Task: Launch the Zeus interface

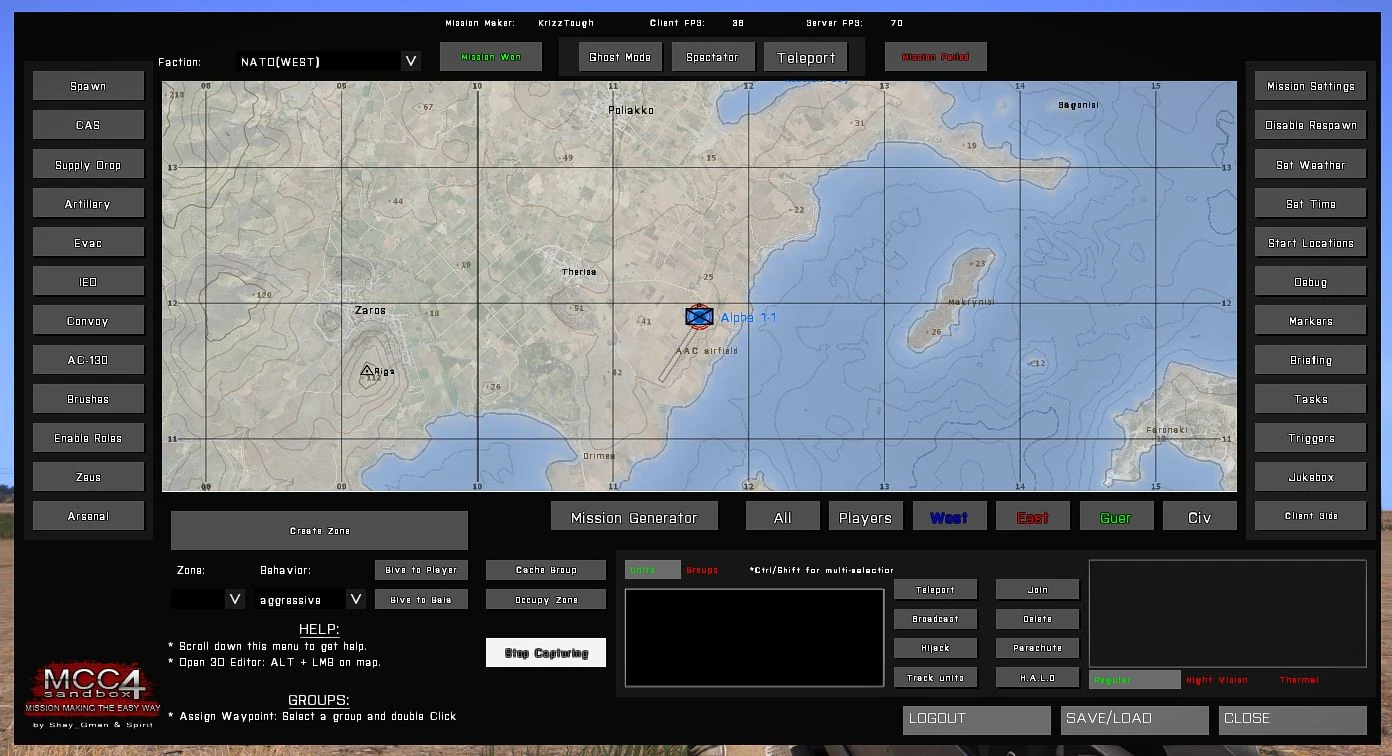Action: [89, 477]
